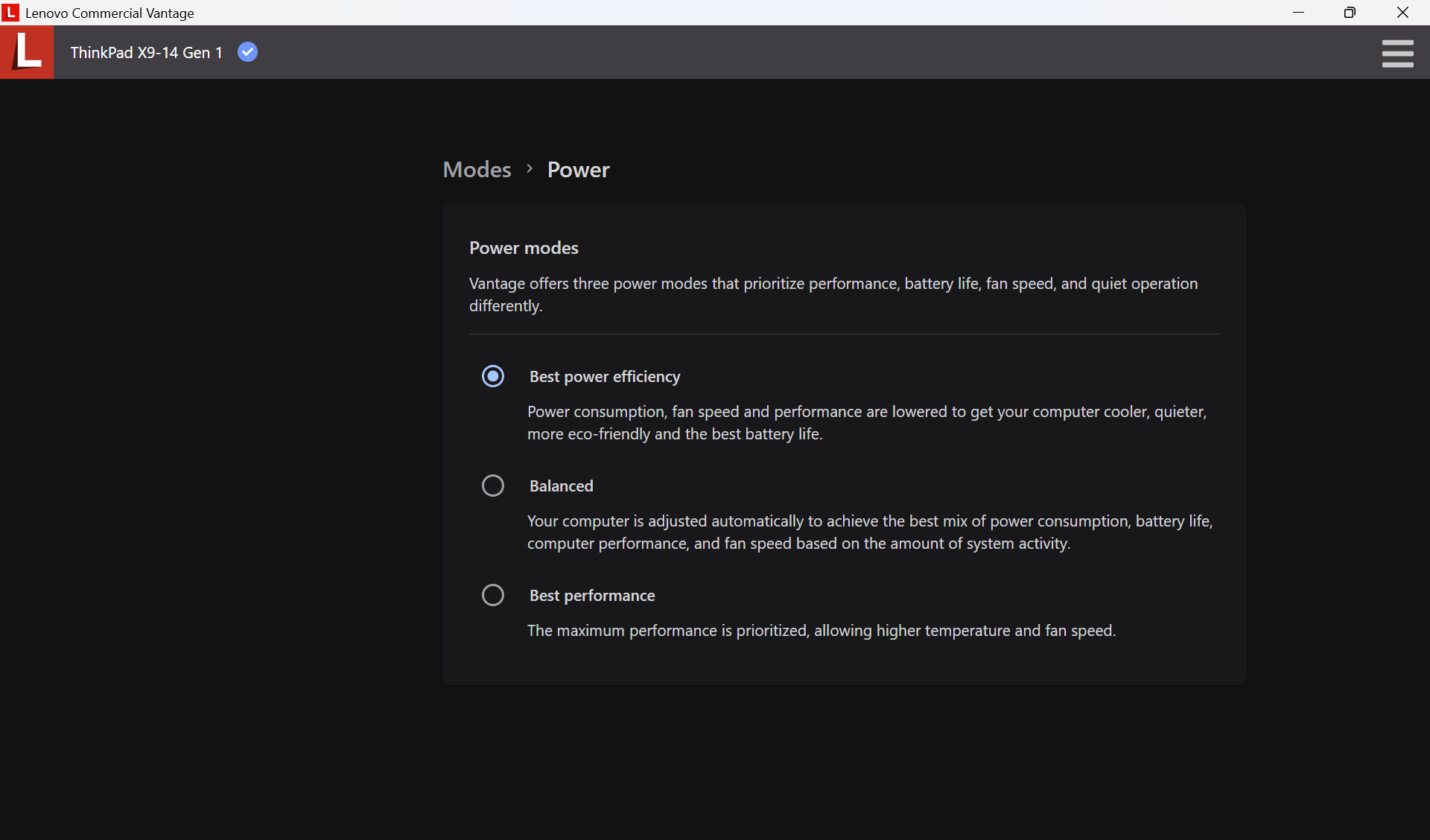Screen dimensions: 1430x840
Task: Click the breadcrumb chevron separator
Action: click(x=530, y=169)
